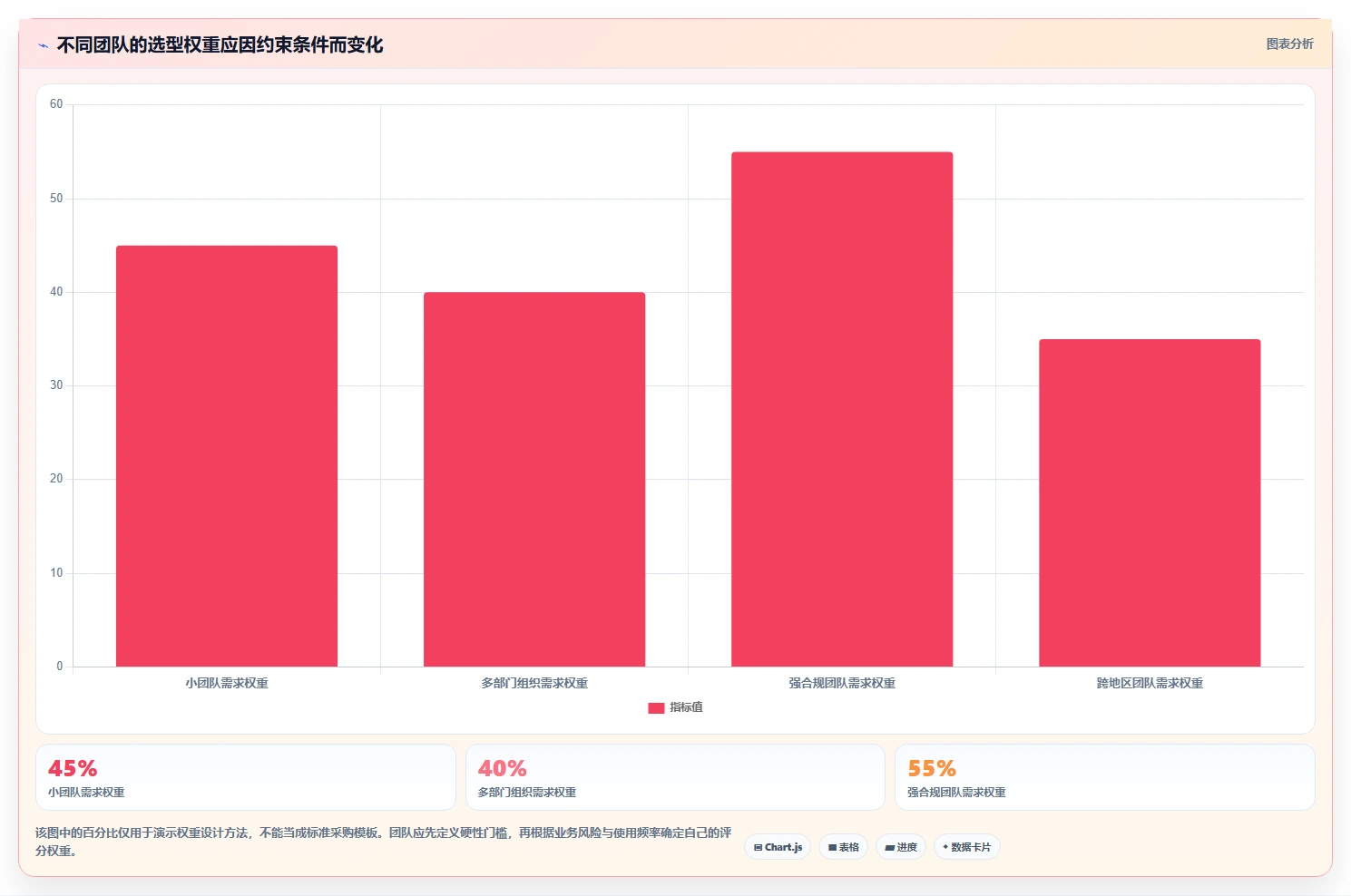
Task: Click the y-axis tick value 30
Action: (x=56, y=385)
